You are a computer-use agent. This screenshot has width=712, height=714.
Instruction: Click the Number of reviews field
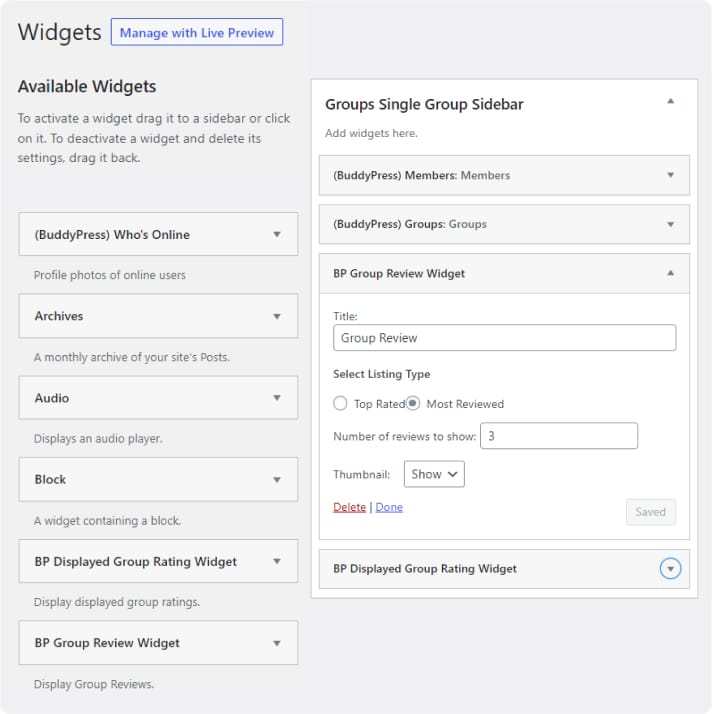point(559,436)
